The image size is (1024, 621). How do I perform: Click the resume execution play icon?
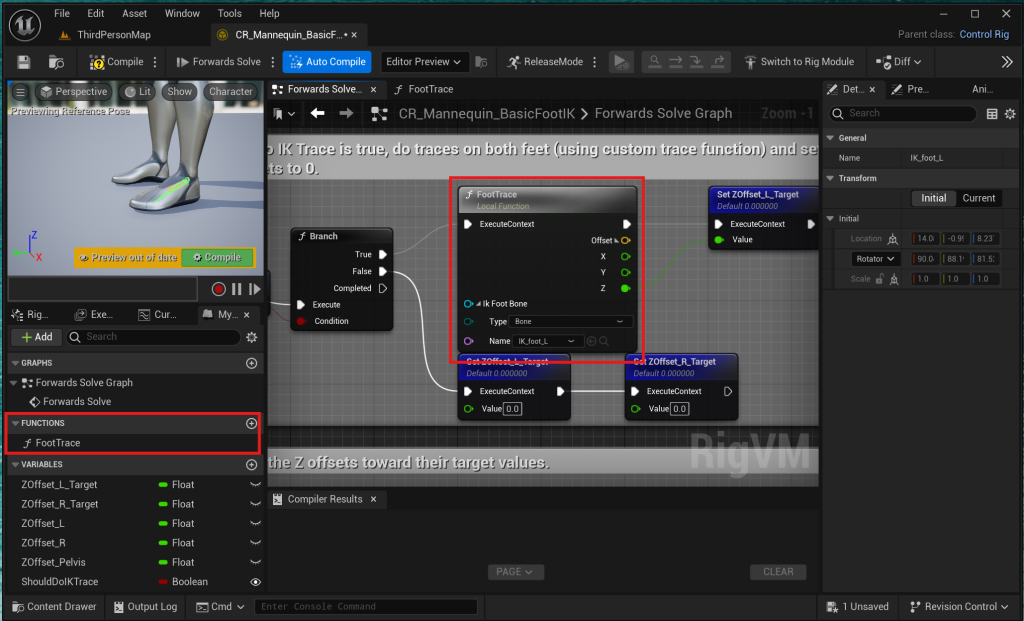[620, 62]
